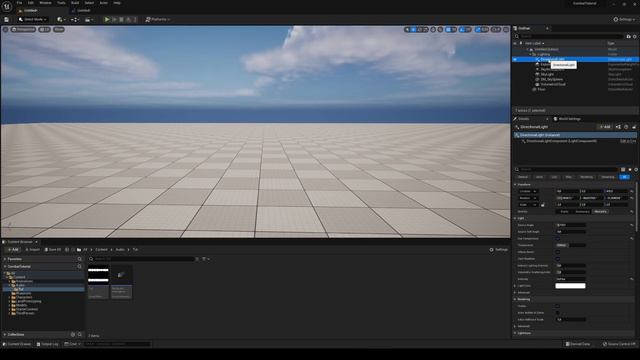The height and width of the screenshot is (360, 640).
Task: Collapse the Transform section in Details
Action: [515, 184]
